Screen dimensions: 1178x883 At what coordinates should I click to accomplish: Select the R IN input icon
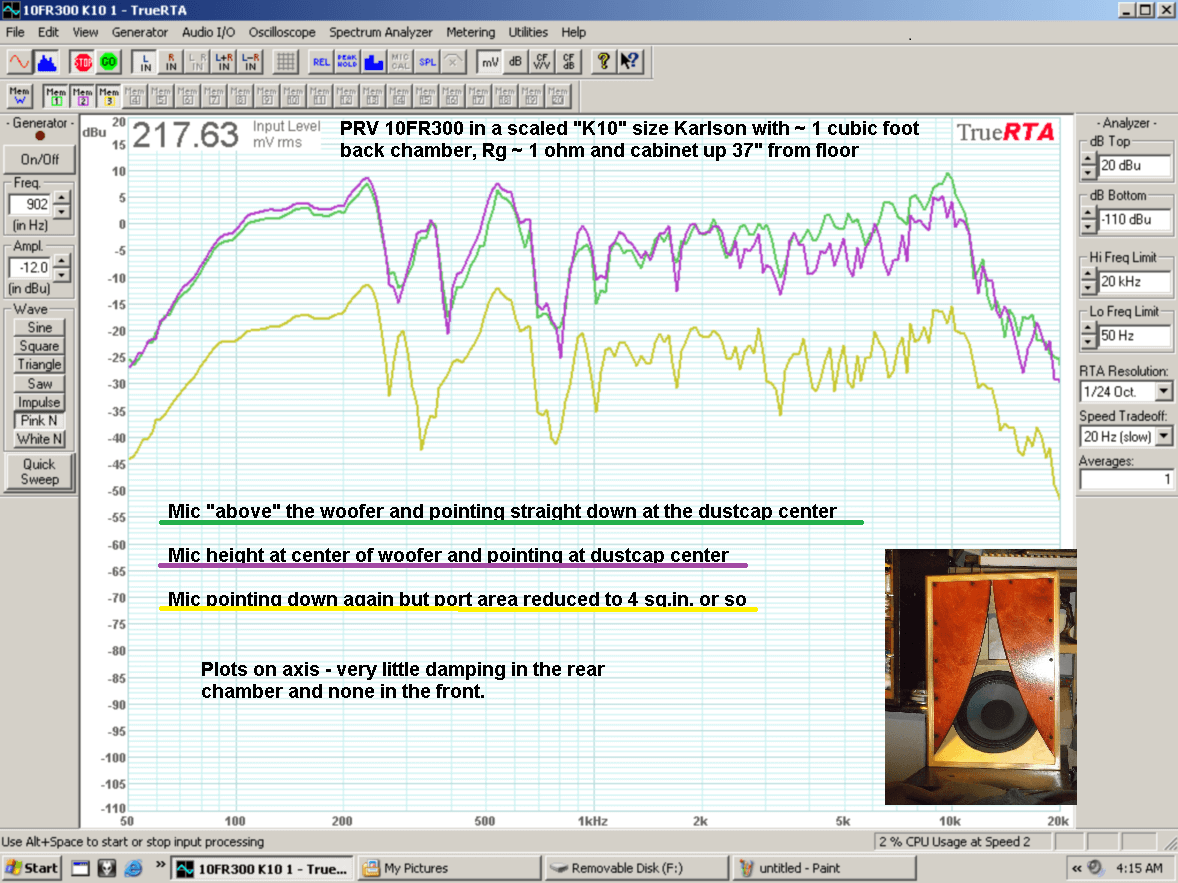pyautogui.click(x=171, y=62)
